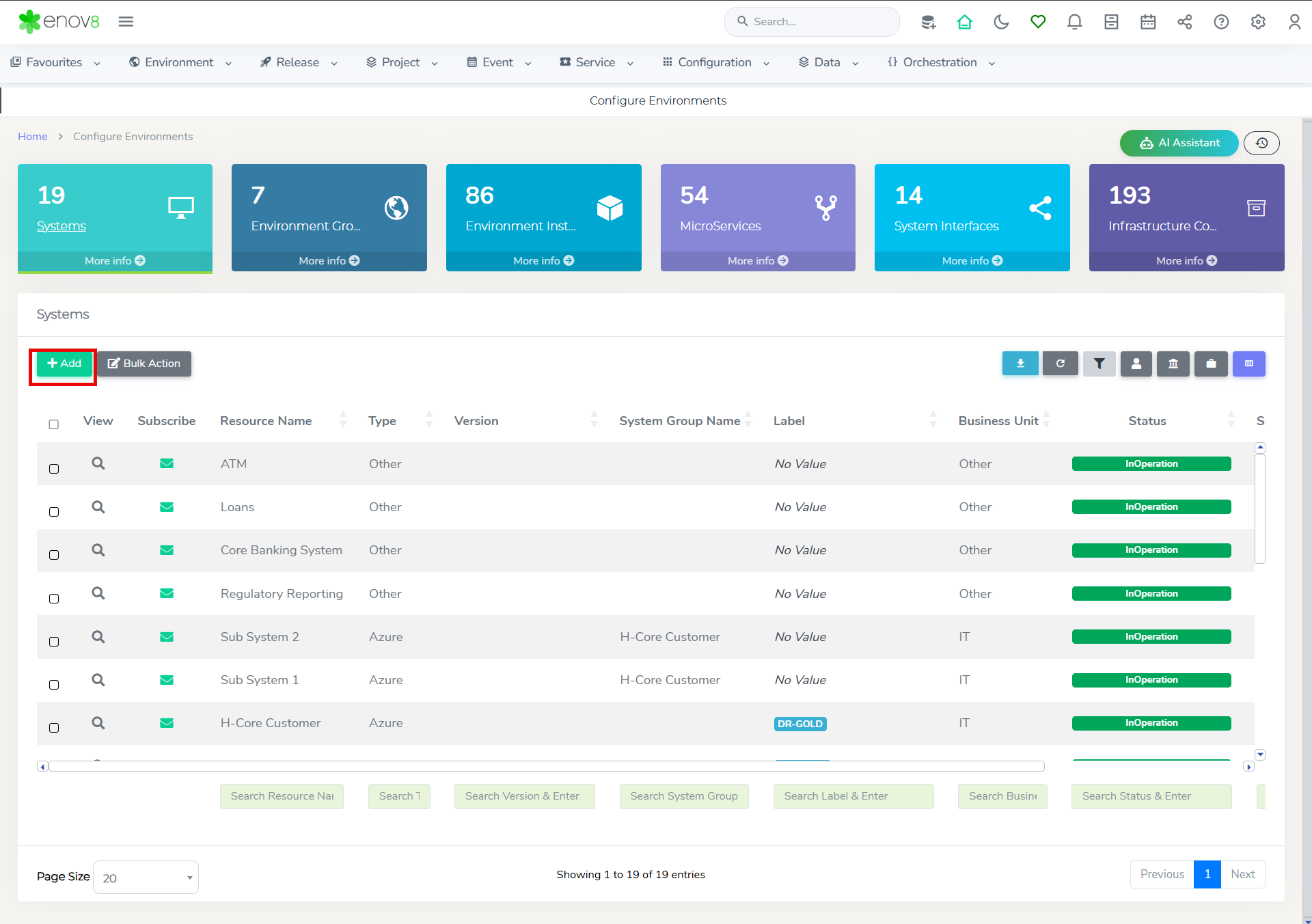The width and height of the screenshot is (1312, 924).
Task: Open the history clock icon button
Action: pyautogui.click(x=1261, y=143)
